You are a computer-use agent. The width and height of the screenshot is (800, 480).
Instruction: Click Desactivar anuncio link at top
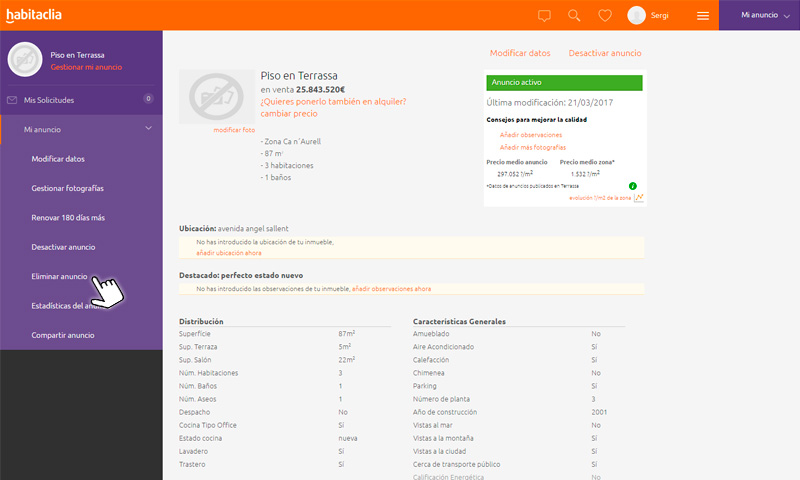(605, 53)
